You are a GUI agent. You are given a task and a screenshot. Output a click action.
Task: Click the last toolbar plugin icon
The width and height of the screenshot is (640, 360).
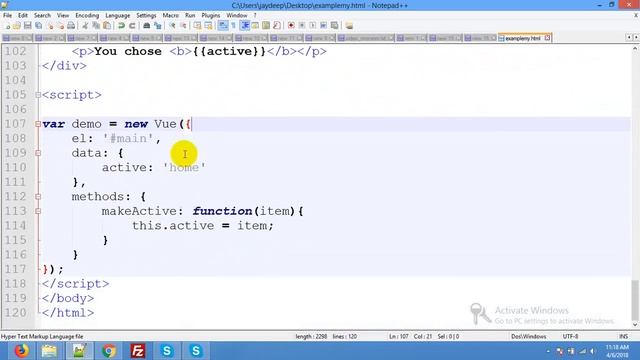tap(349, 26)
